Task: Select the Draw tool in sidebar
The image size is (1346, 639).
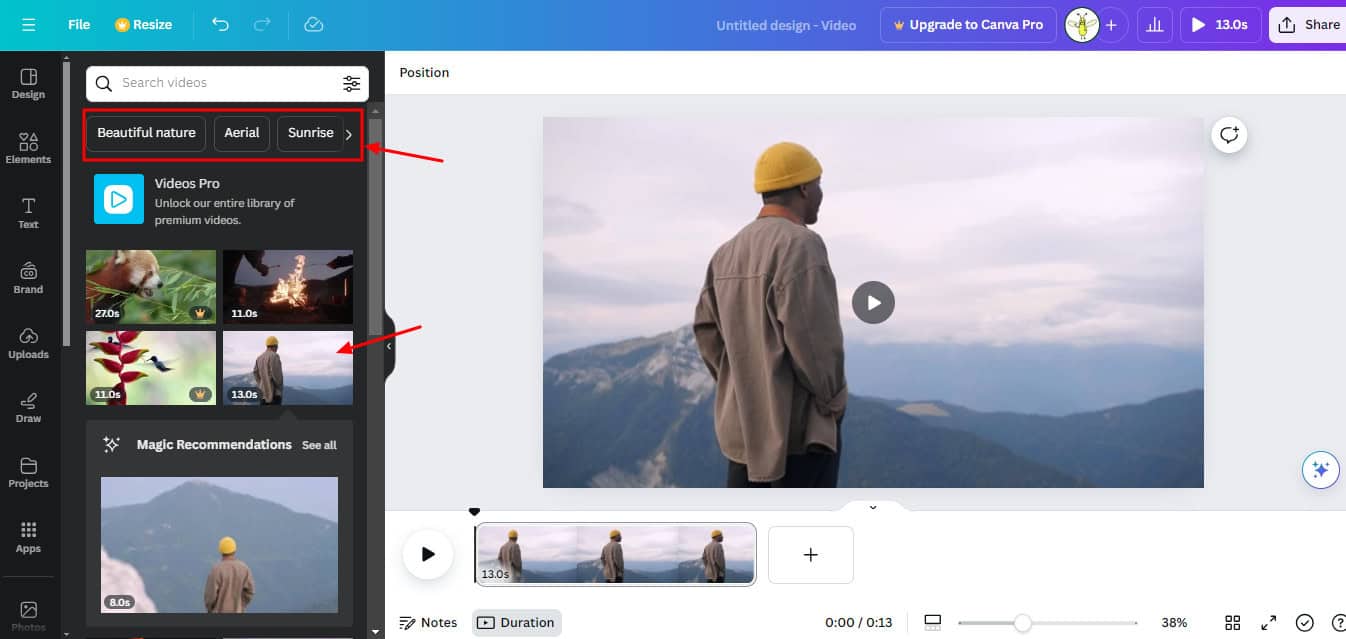Action: 29,407
